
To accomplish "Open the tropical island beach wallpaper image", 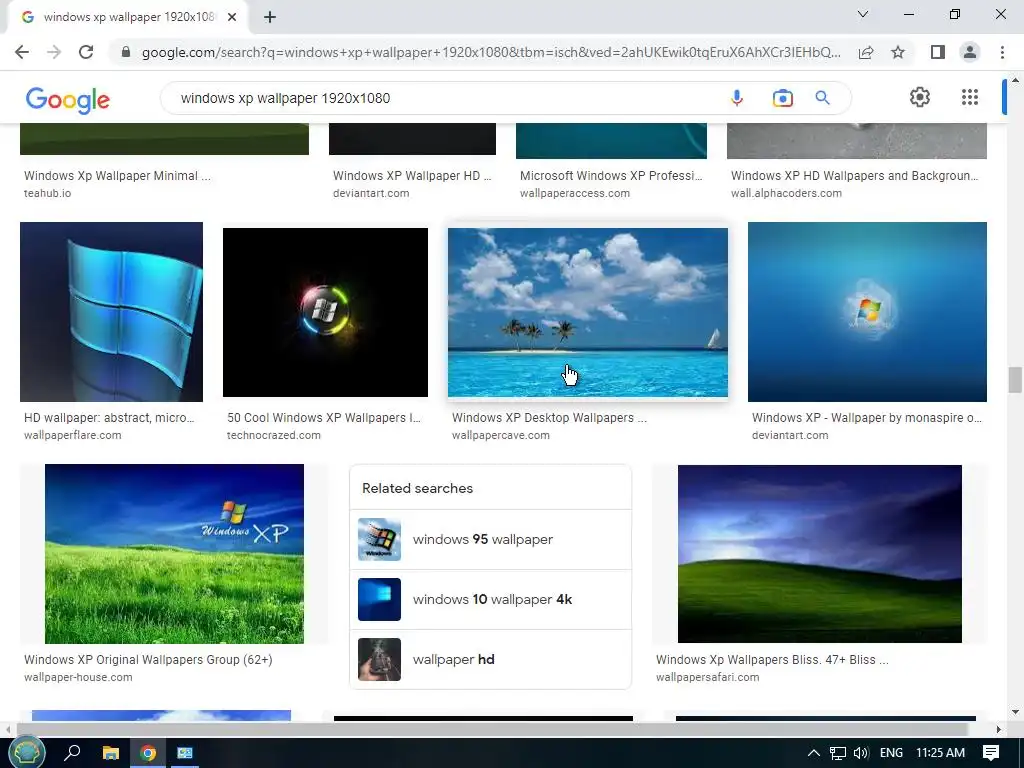I will 588,312.
